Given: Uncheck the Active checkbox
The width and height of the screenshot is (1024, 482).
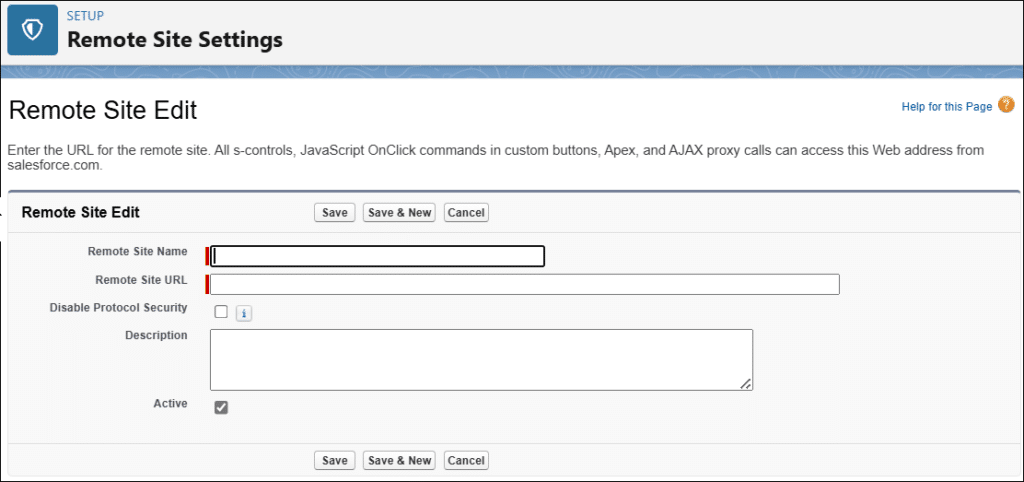Looking at the screenshot, I should coord(221,408).
